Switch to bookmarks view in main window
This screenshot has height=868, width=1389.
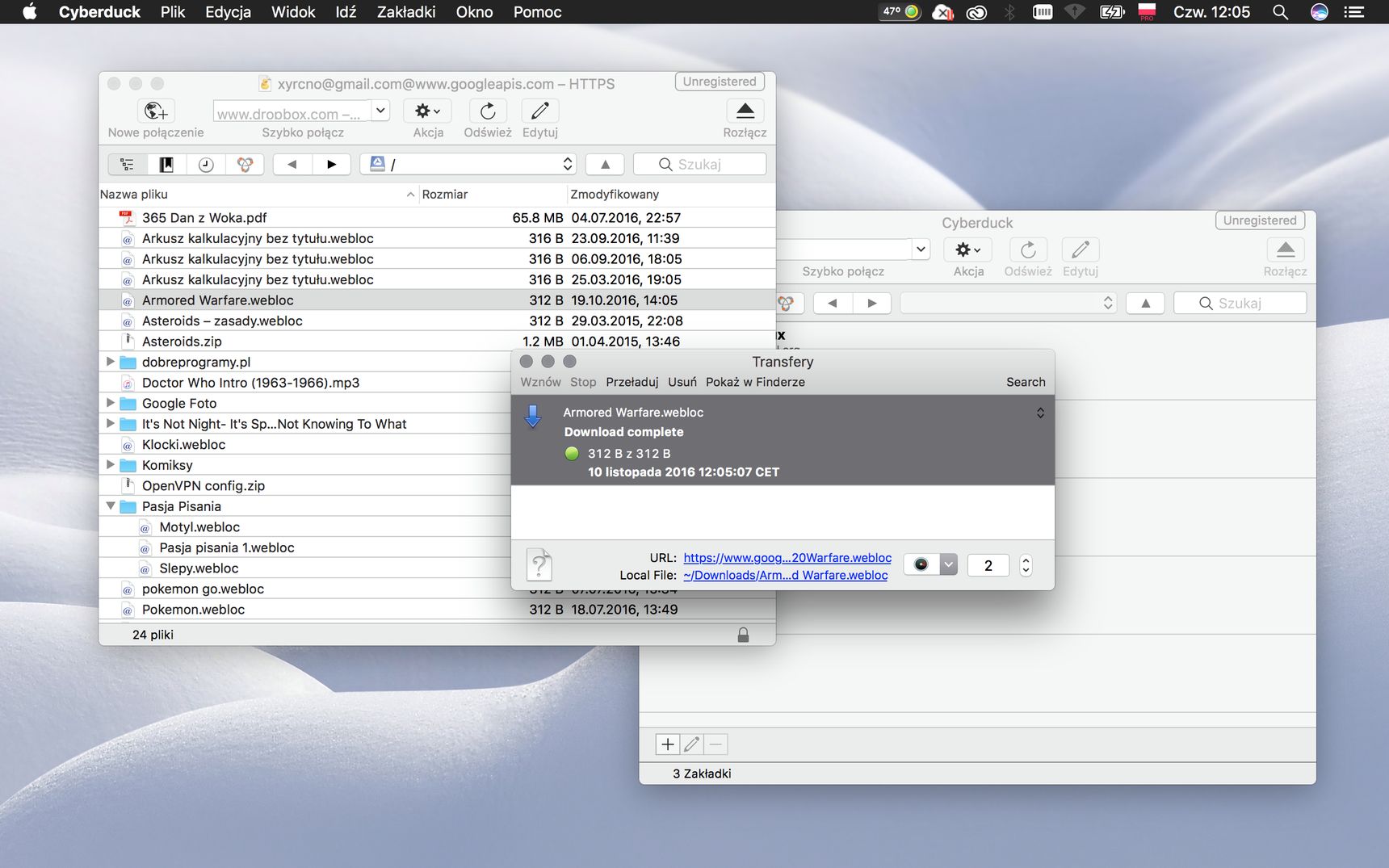tap(166, 165)
